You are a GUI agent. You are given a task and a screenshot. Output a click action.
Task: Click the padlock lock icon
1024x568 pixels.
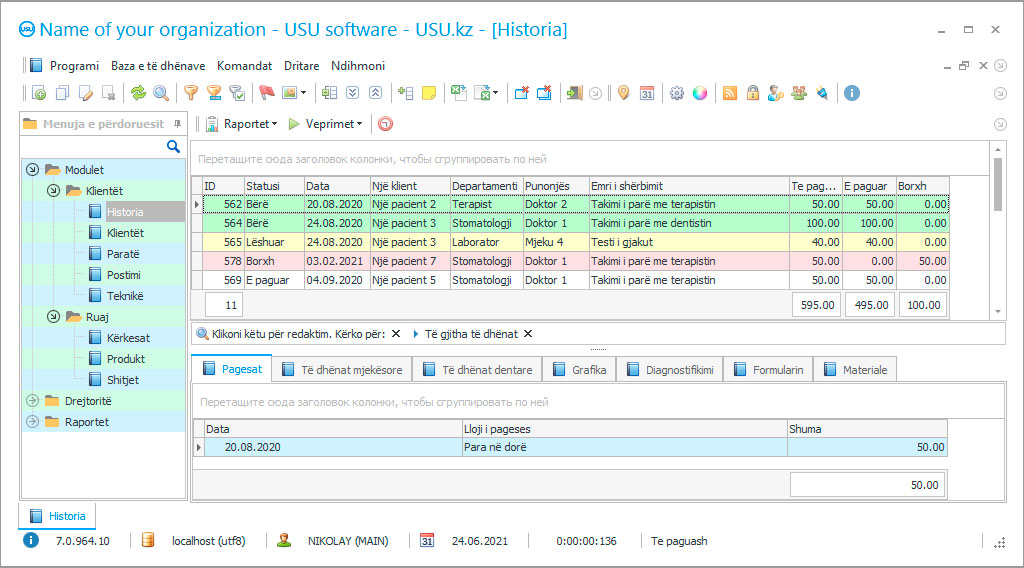click(x=753, y=93)
